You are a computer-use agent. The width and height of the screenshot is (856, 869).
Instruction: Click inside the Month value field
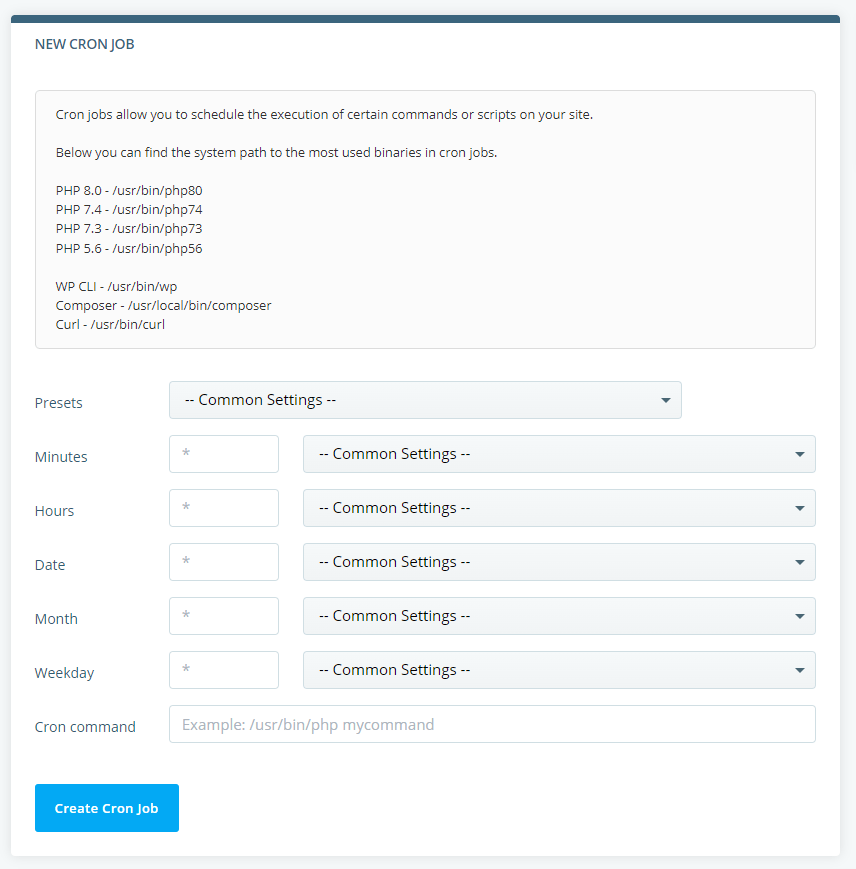pos(223,616)
